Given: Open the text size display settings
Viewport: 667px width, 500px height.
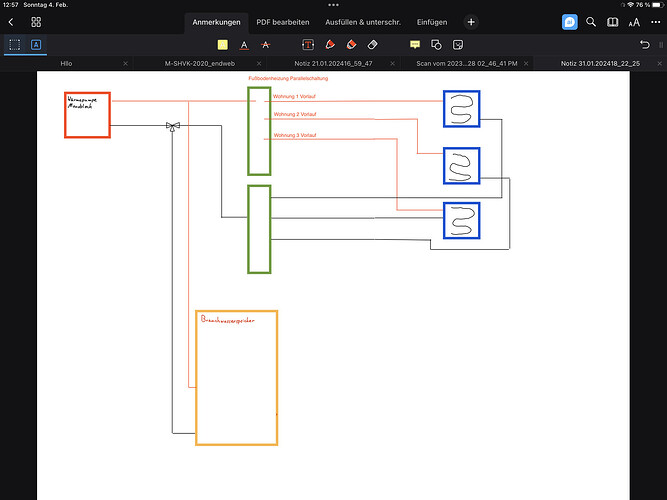Looking at the screenshot, I should pos(634,21).
